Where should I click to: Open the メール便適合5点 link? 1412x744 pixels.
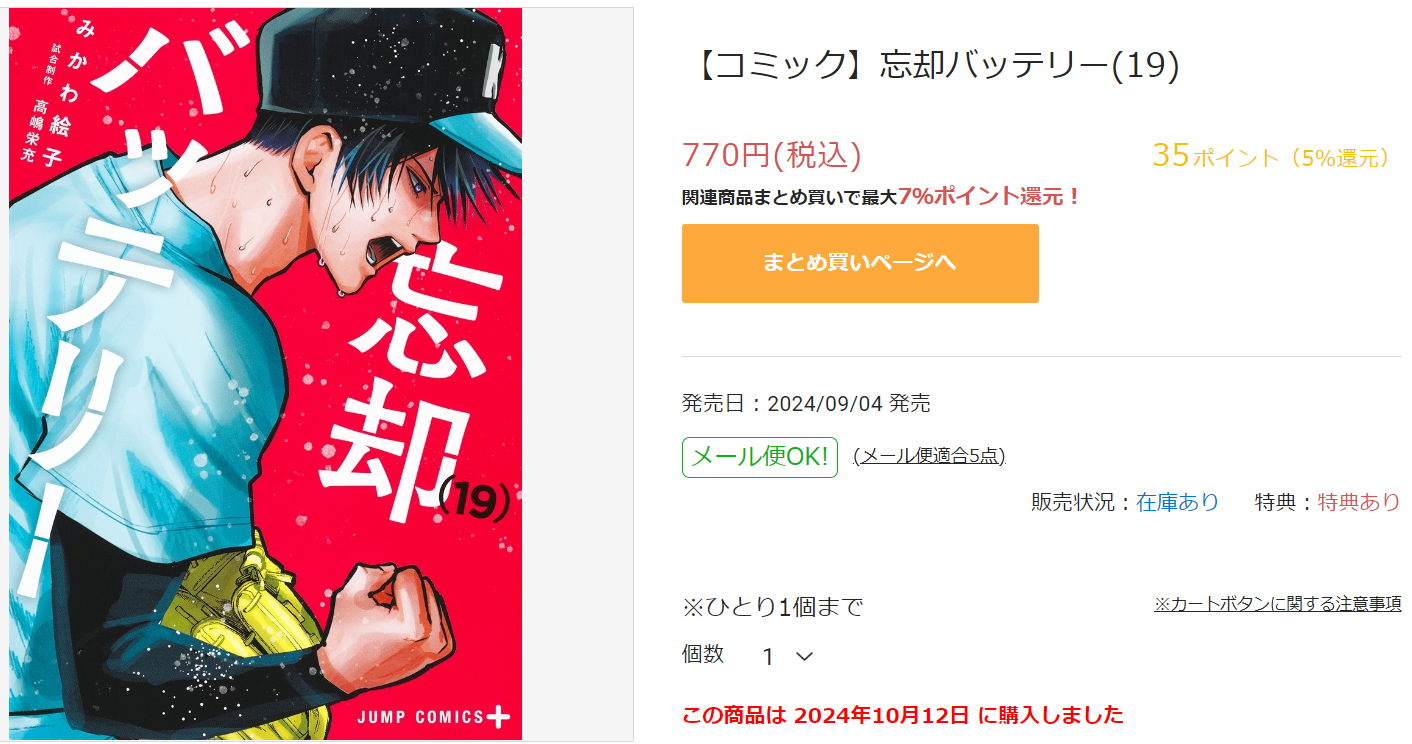(x=929, y=456)
